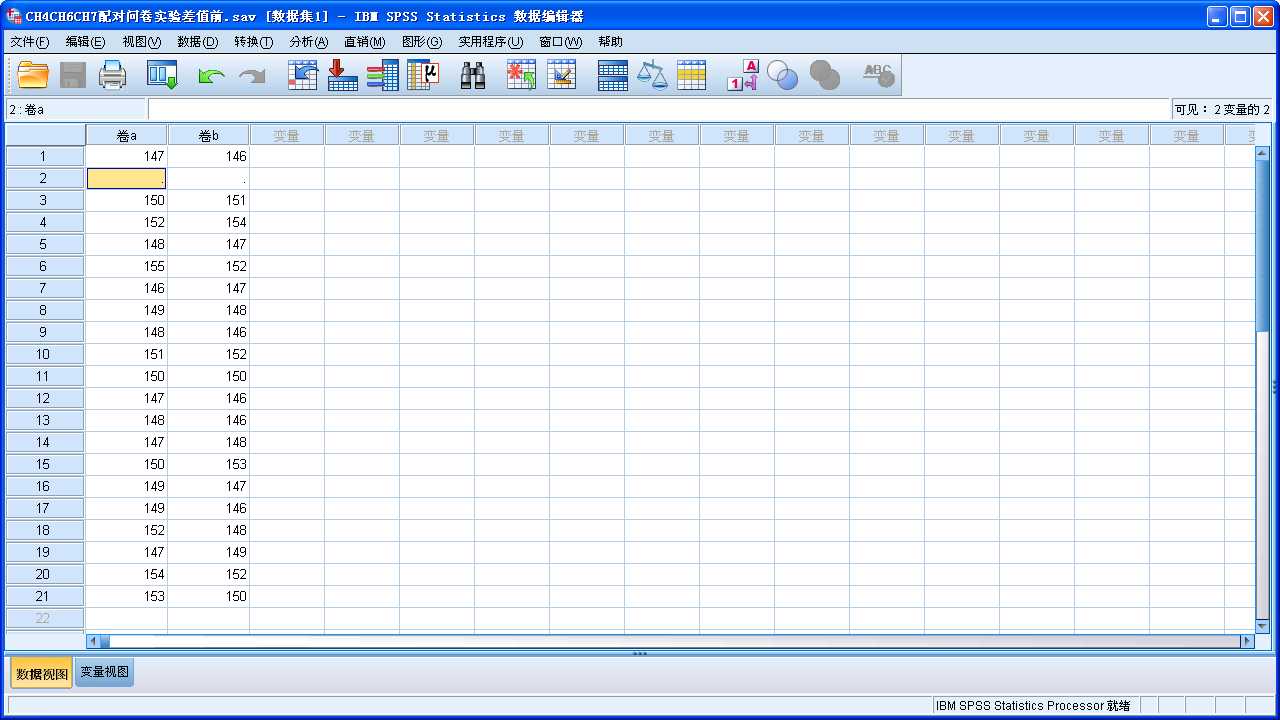Click horizontal scrollbar right arrow
This screenshot has width=1280, height=720.
[1246, 641]
